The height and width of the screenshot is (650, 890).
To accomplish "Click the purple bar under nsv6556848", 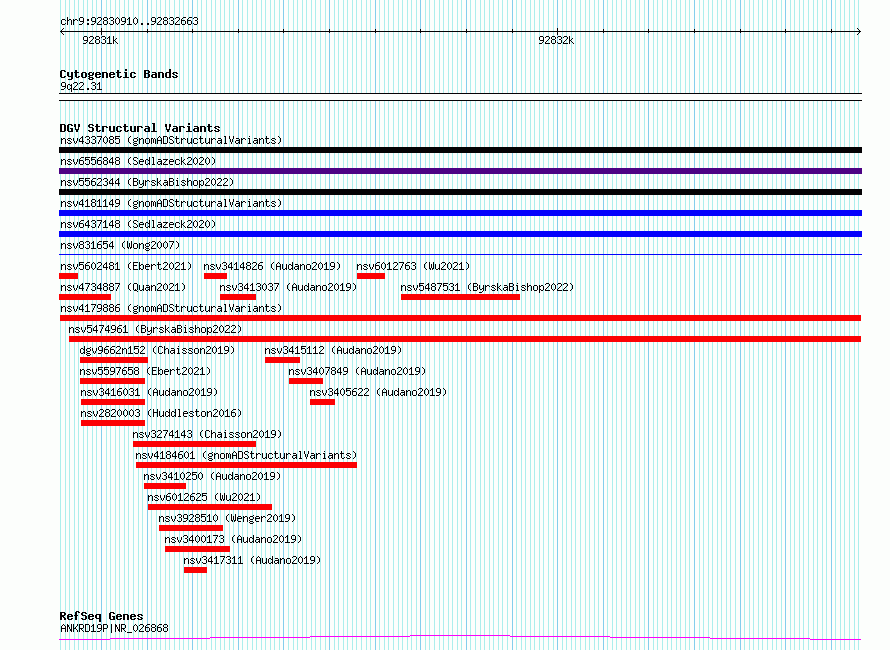I will pyautogui.click(x=460, y=171).
